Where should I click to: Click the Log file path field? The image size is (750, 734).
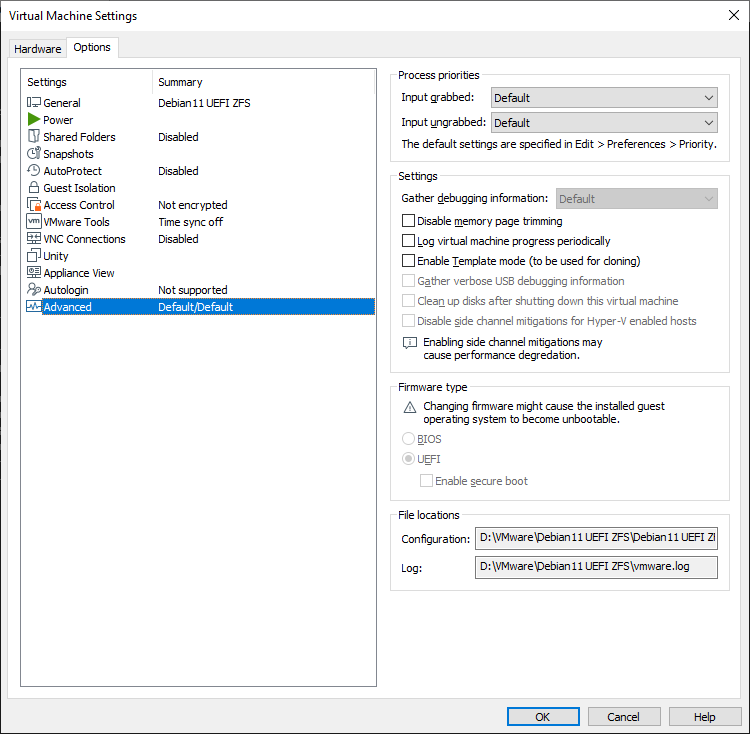[596, 567]
